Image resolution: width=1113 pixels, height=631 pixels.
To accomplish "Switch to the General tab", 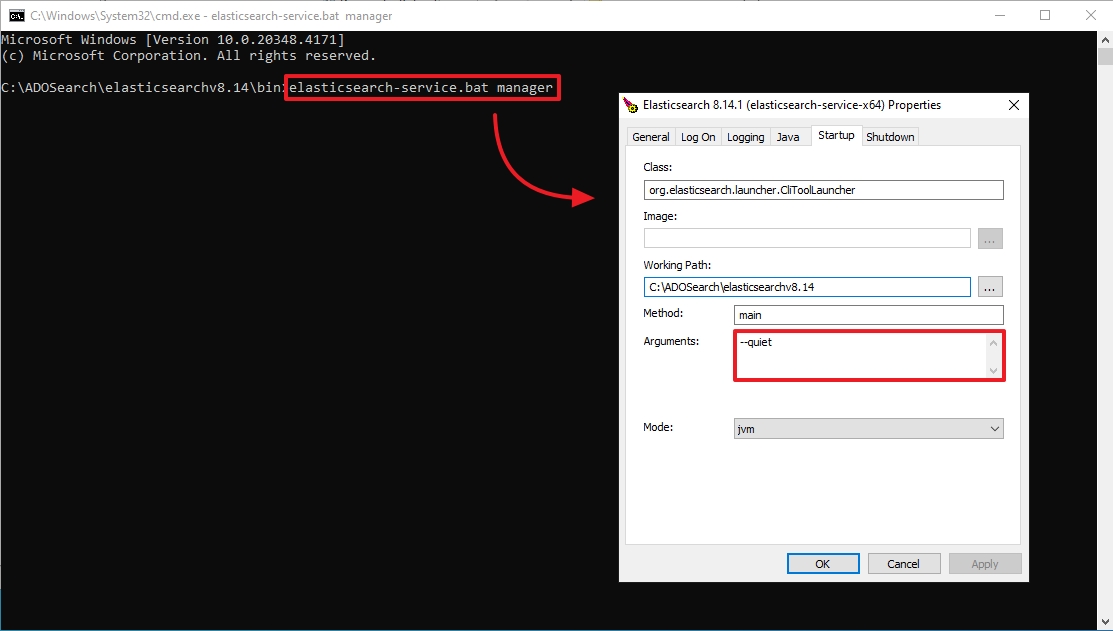I will [651, 137].
